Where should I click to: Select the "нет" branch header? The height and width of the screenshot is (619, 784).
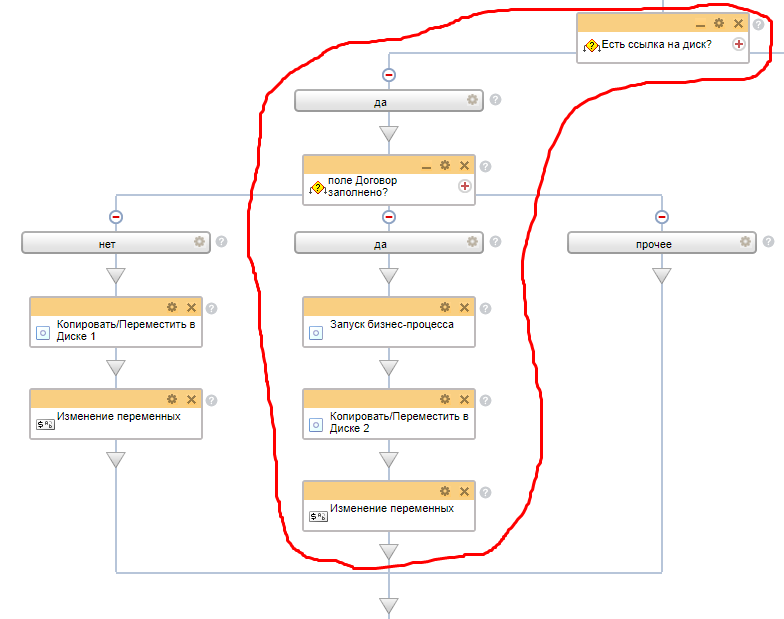(105, 242)
